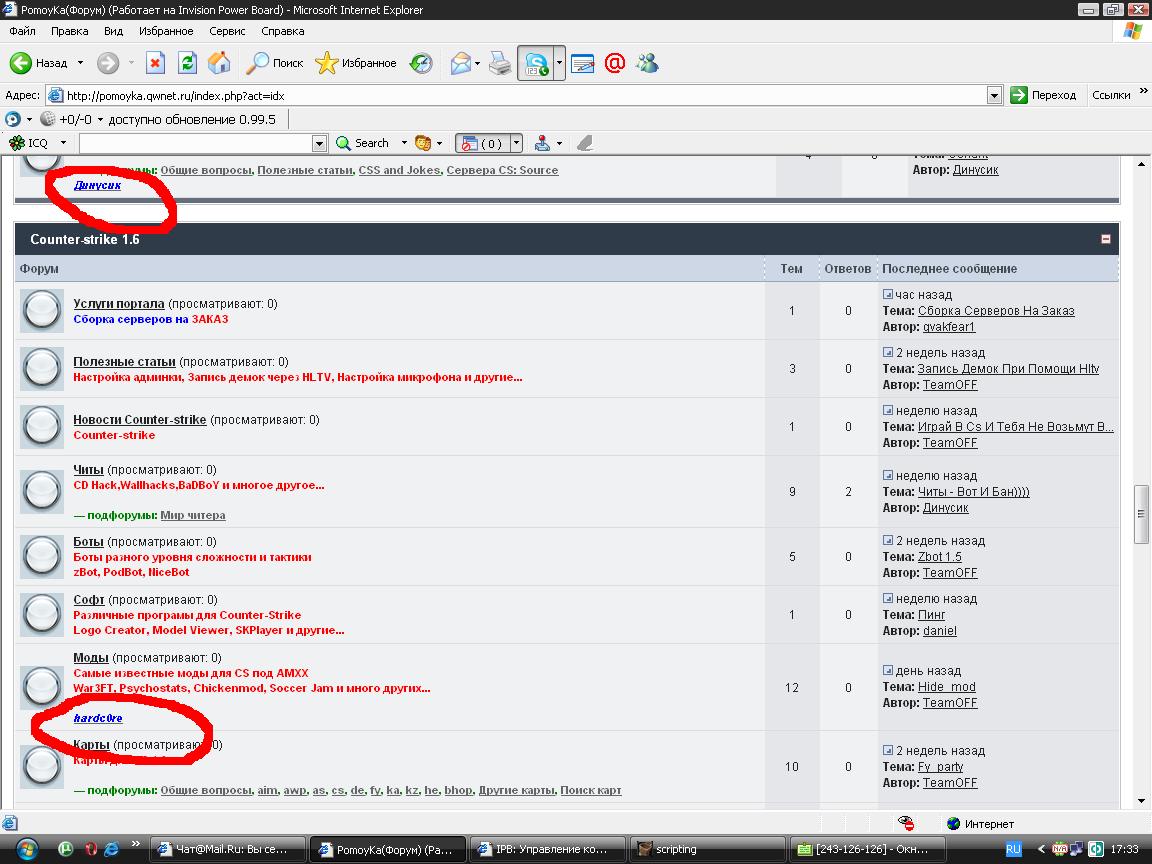Open the Сервис menu
Viewport: 1152px width, 864px height.
click(227, 31)
